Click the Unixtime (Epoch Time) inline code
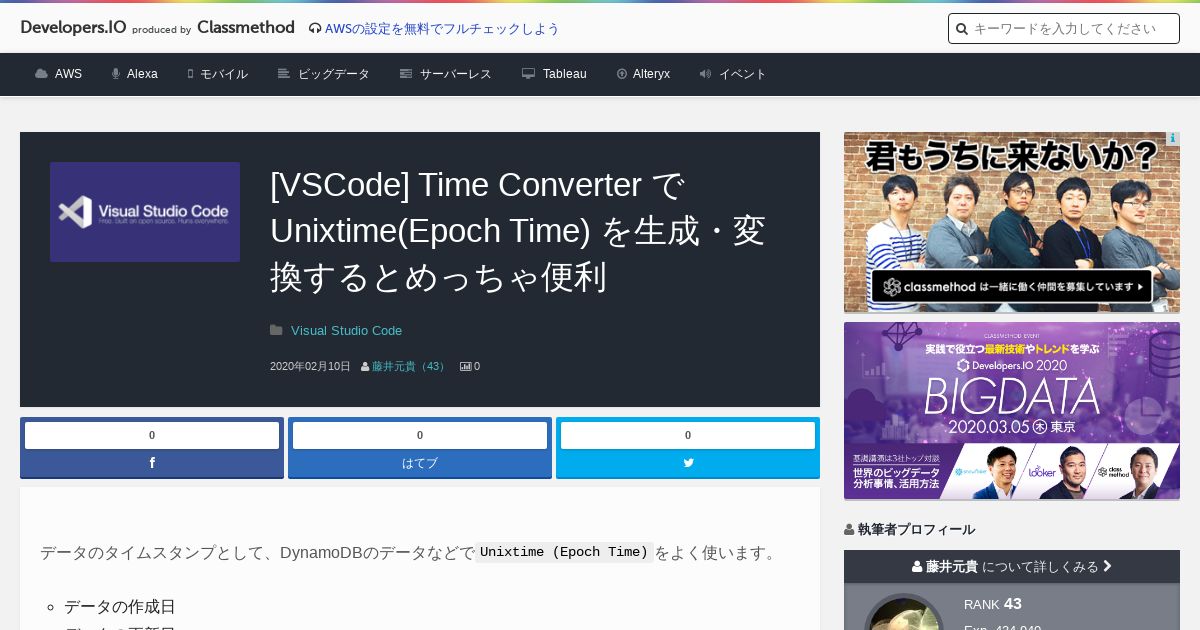Viewport: 1200px width, 630px height. [564, 552]
